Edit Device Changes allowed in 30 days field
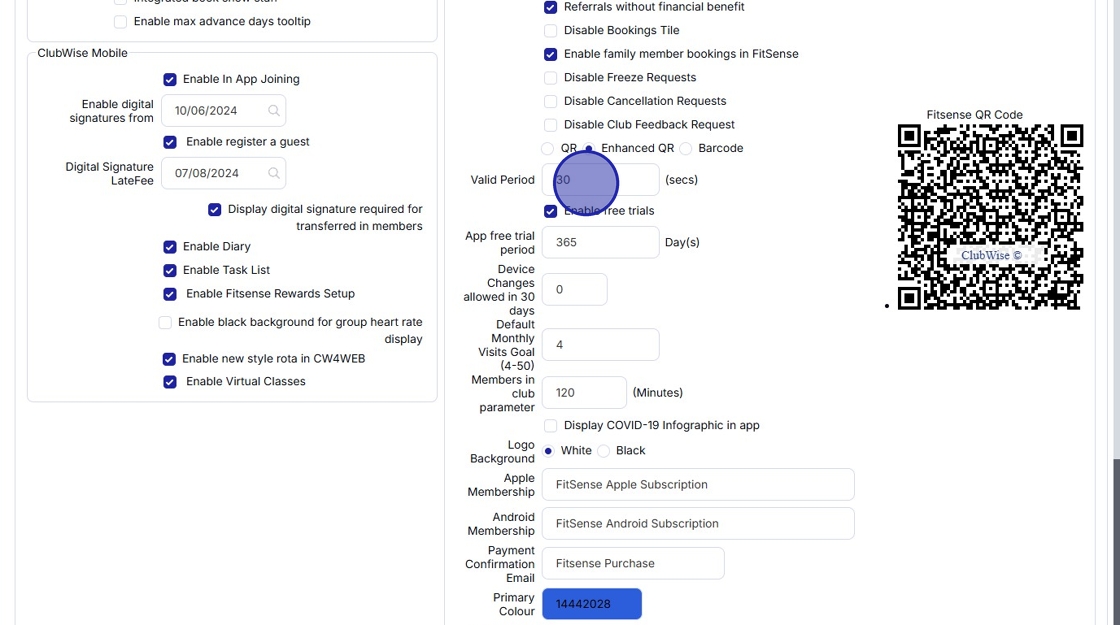Image resolution: width=1120 pixels, height=625 pixels. [x=575, y=289]
